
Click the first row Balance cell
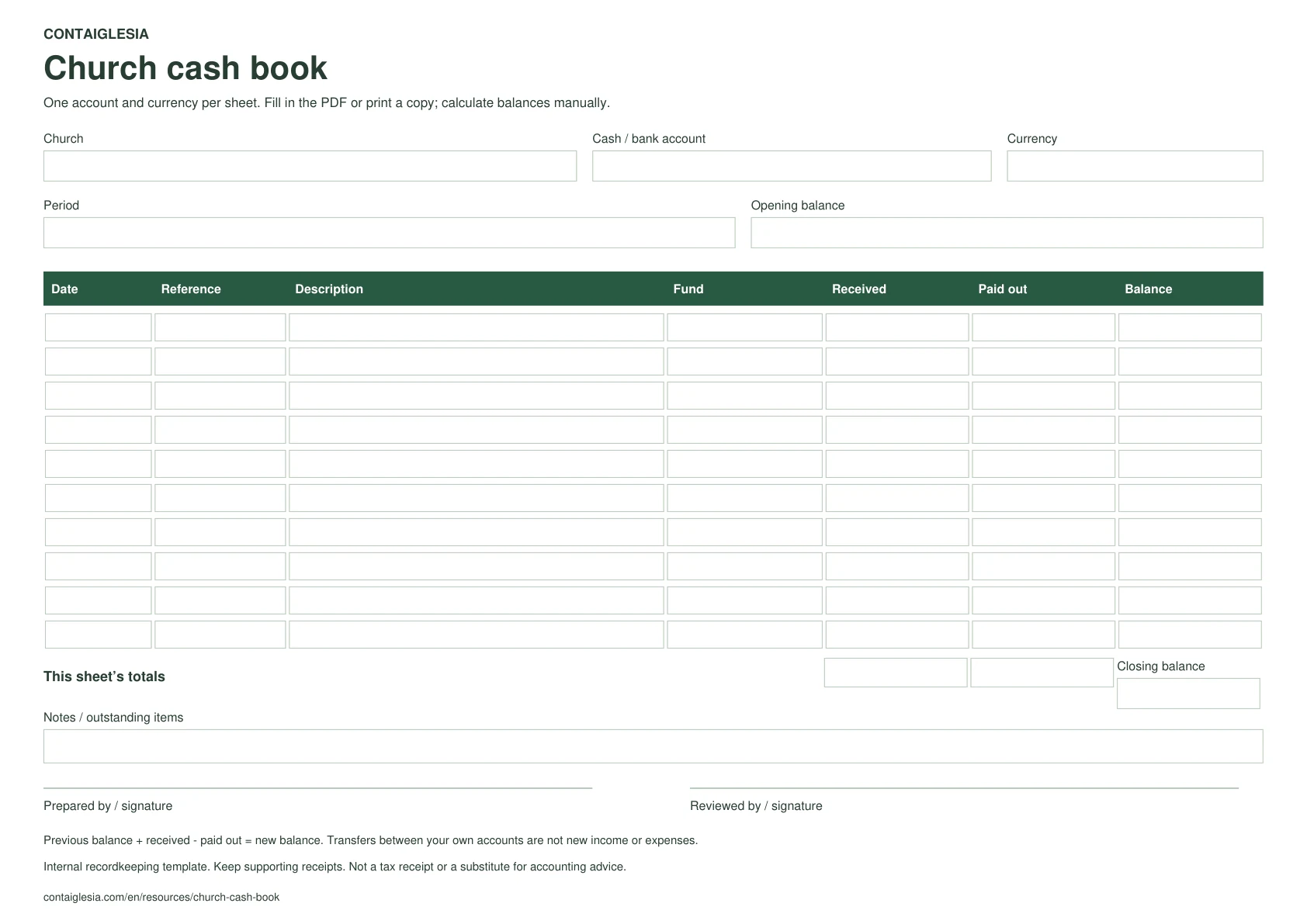point(1190,327)
